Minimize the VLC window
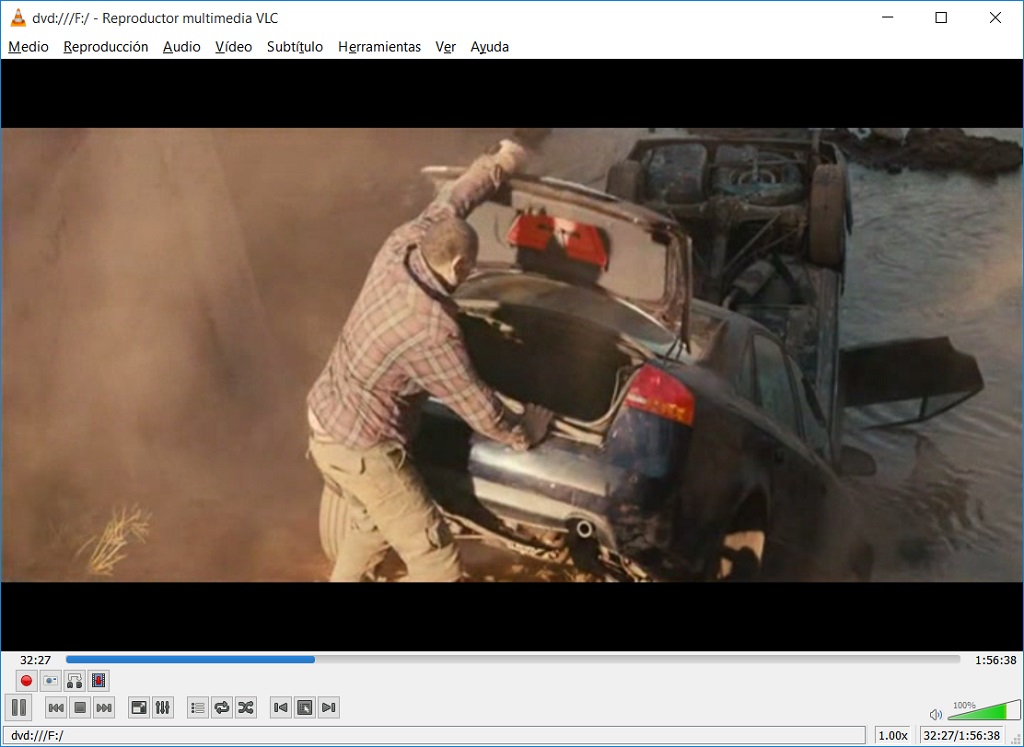Image resolution: width=1024 pixels, height=747 pixels. pos(887,18)
